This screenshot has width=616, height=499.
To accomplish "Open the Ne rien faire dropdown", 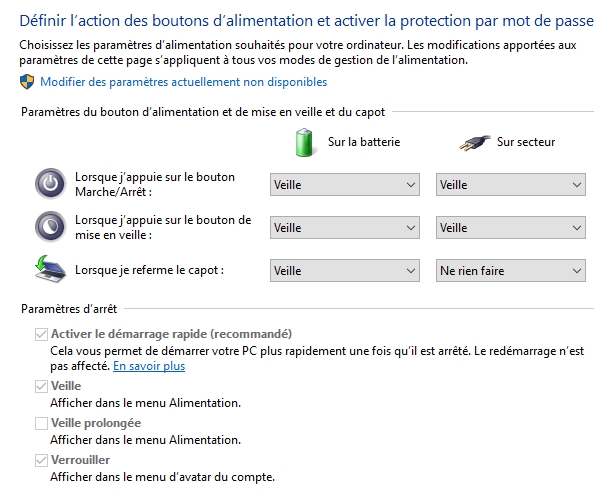I will point(511,270).
